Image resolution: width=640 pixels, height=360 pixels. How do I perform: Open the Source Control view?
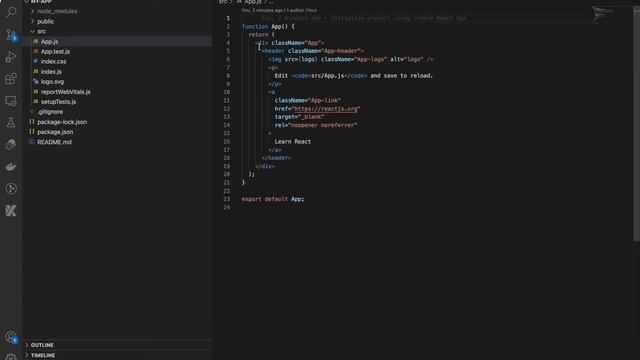point(11,35)
